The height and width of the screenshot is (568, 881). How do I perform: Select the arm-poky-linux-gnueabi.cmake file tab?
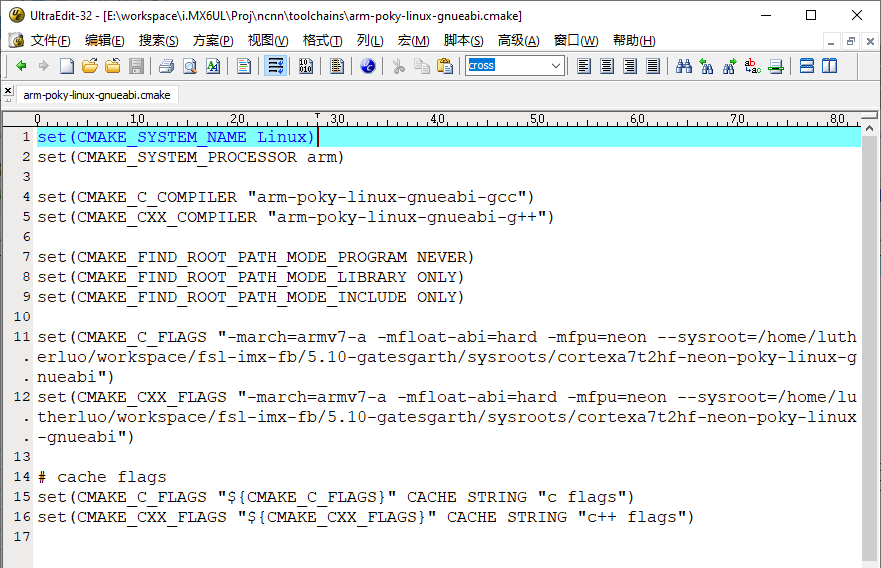[x=97, y=95]
